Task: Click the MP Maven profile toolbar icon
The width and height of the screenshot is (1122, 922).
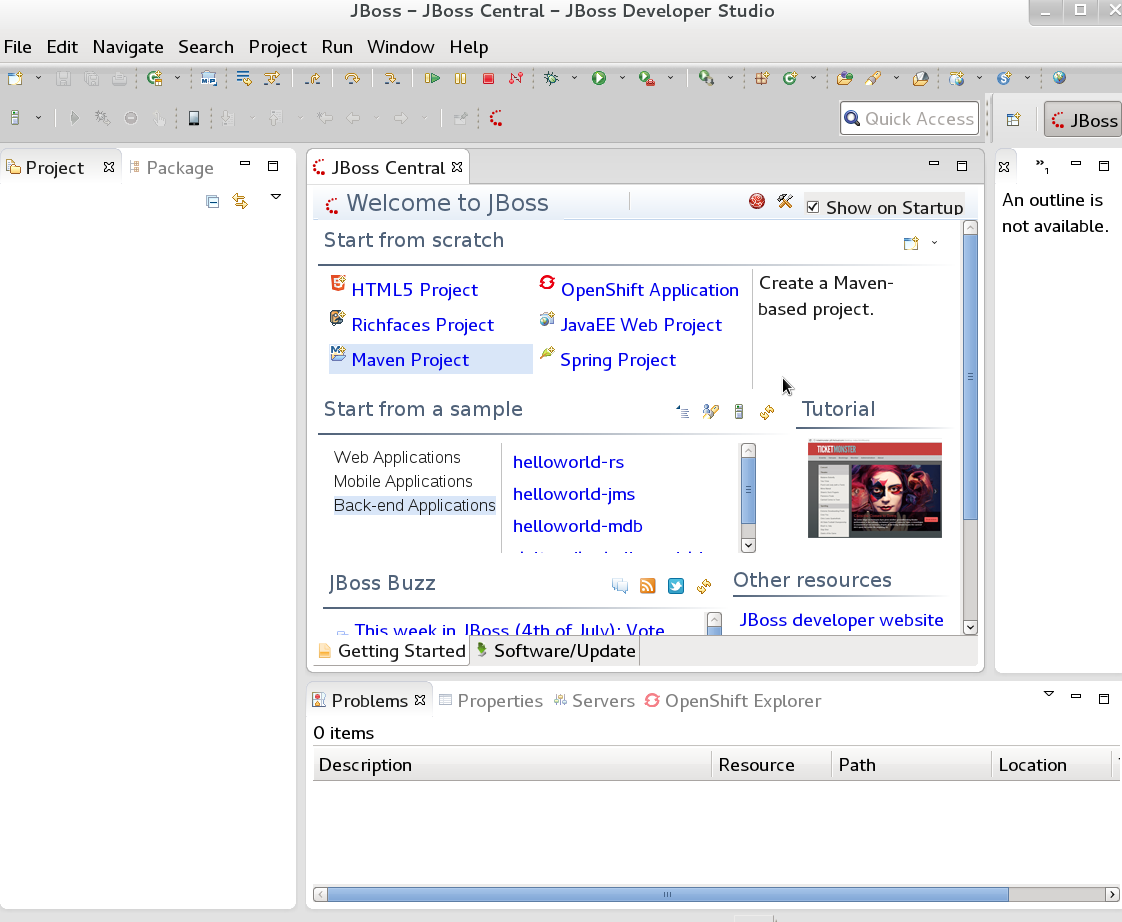Action: (208, 78)
